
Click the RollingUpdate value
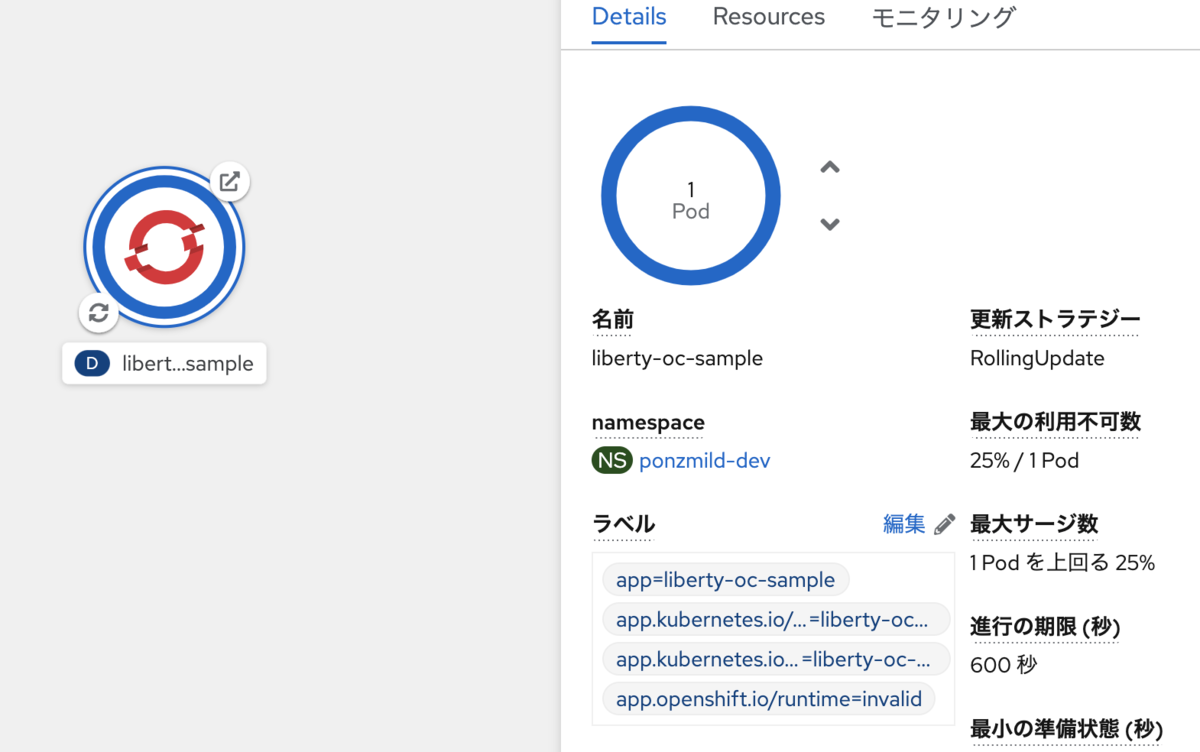(1037, 358)
